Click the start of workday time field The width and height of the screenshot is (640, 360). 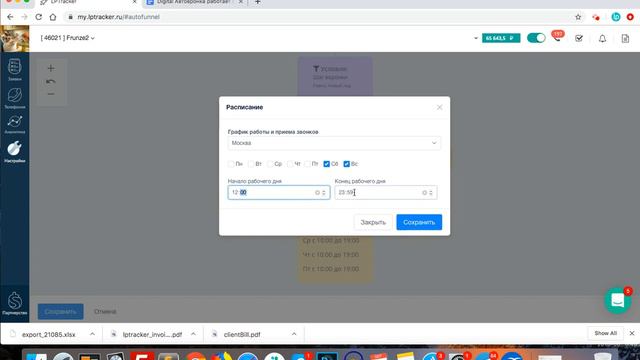279,193
